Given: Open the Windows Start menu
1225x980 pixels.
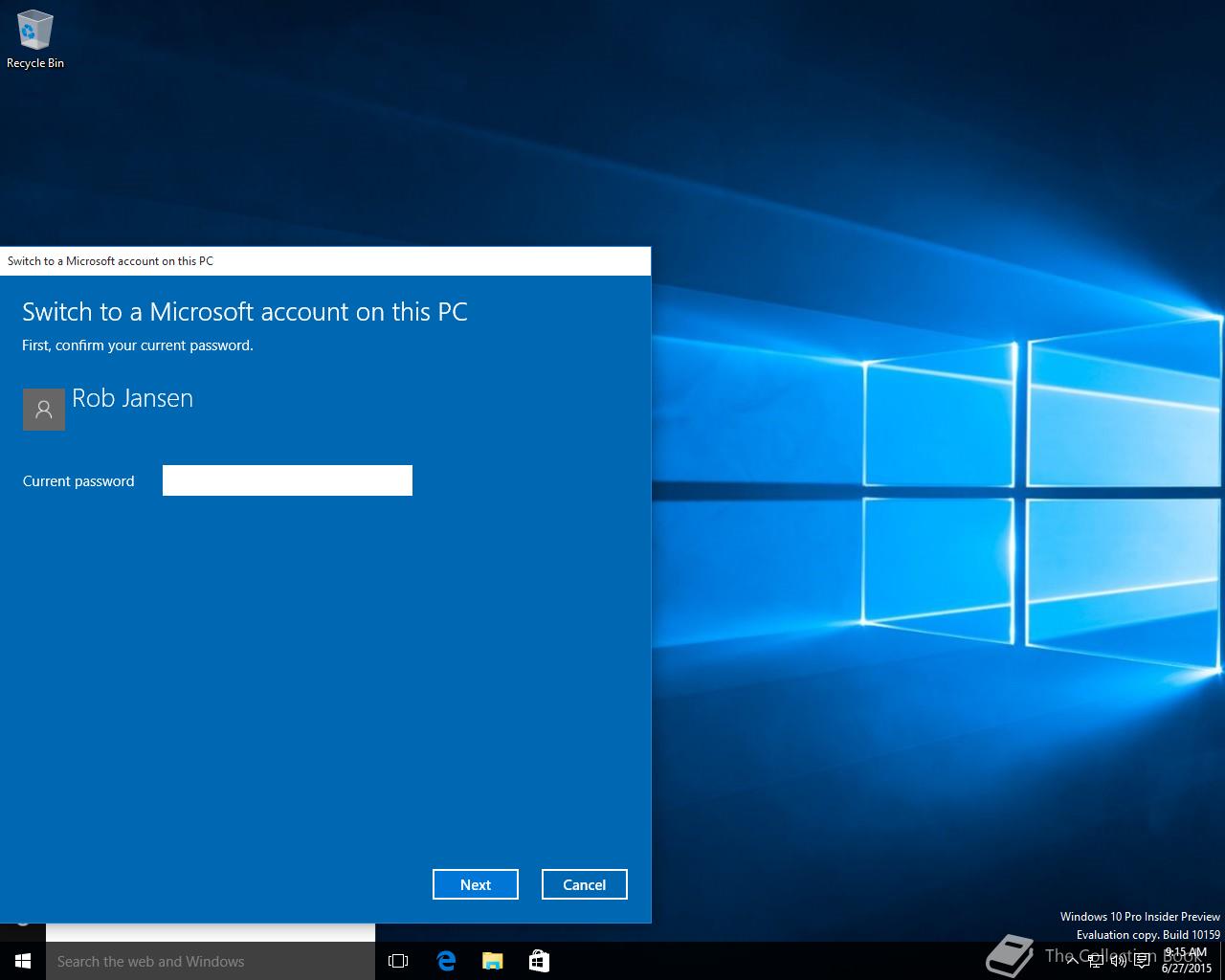Looking at the screenshot, I should [x=23, y=961].
